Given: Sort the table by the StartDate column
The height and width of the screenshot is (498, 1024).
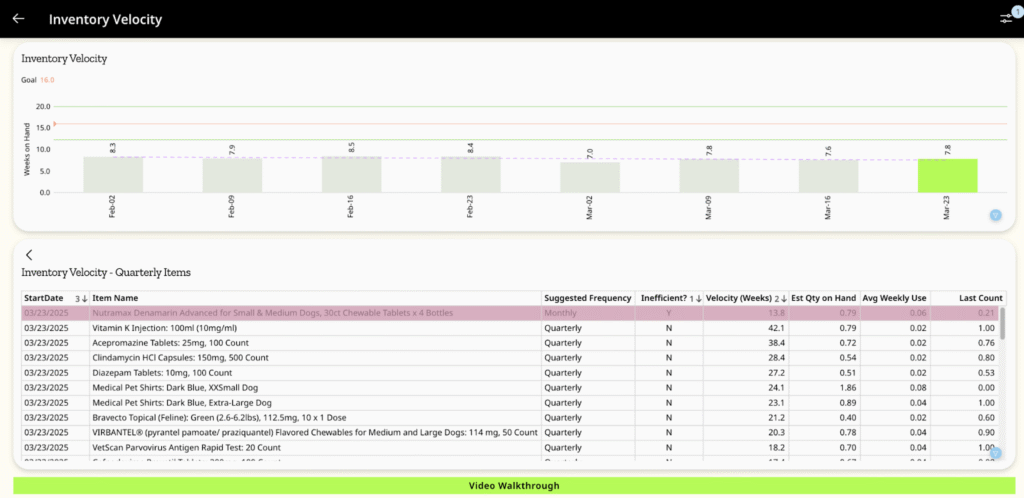Looking at the screenshot, I should [43, 298].
